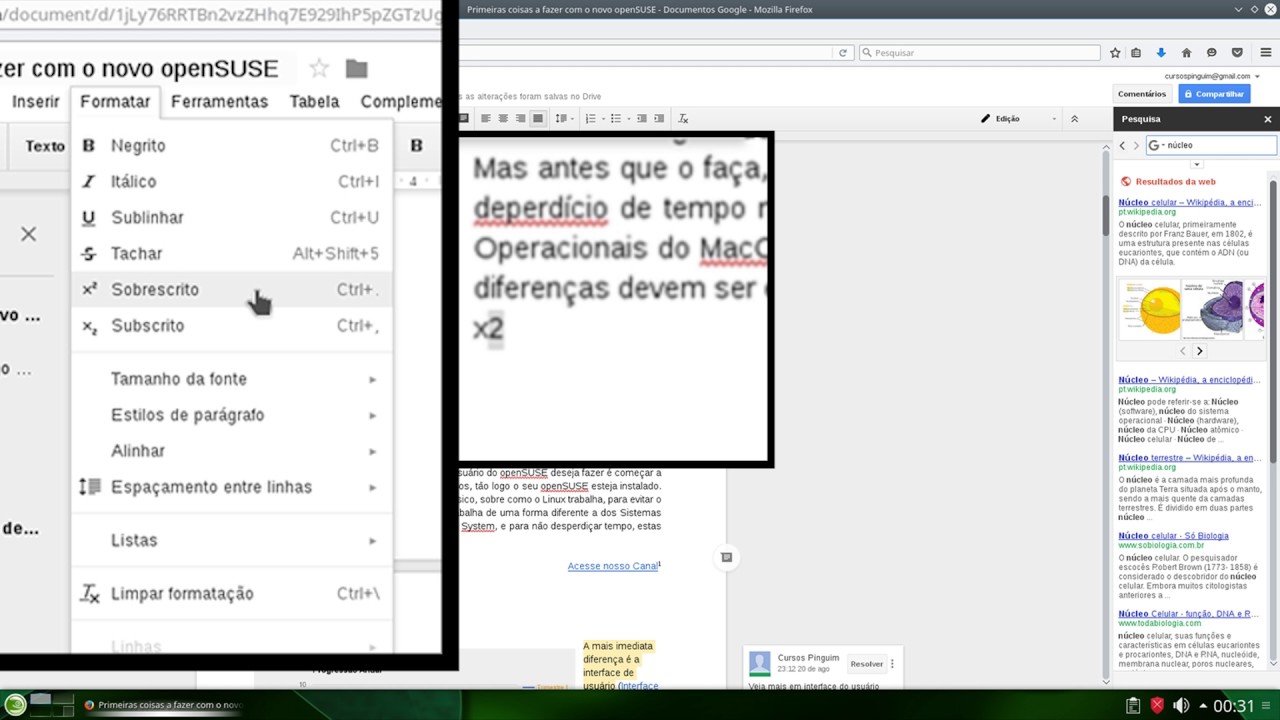
Task: Open the Edição mode dropdown
Action: (1018, 119)
